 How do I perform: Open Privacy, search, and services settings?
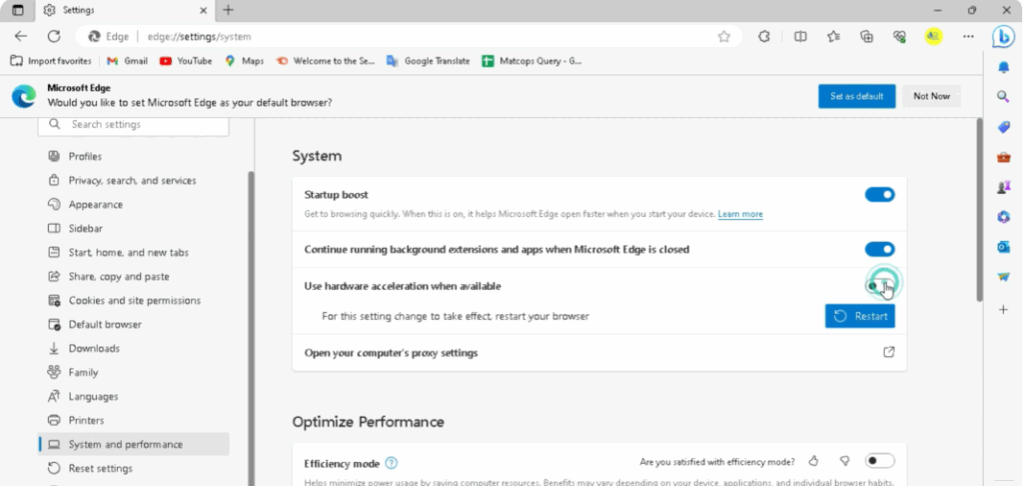coord(133,180)
